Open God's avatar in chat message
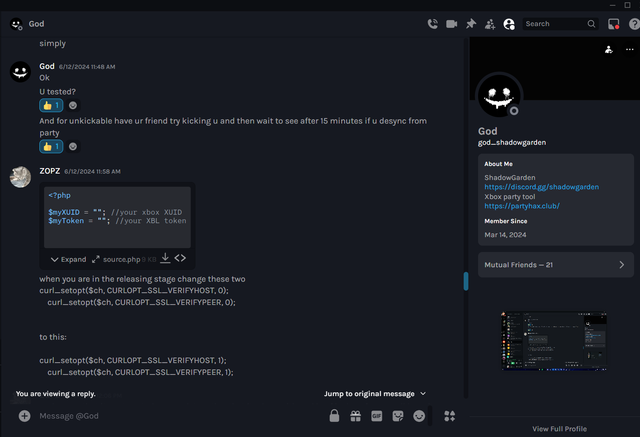Image resolution: width=640 pixels, height=437 pixels. 20,72
